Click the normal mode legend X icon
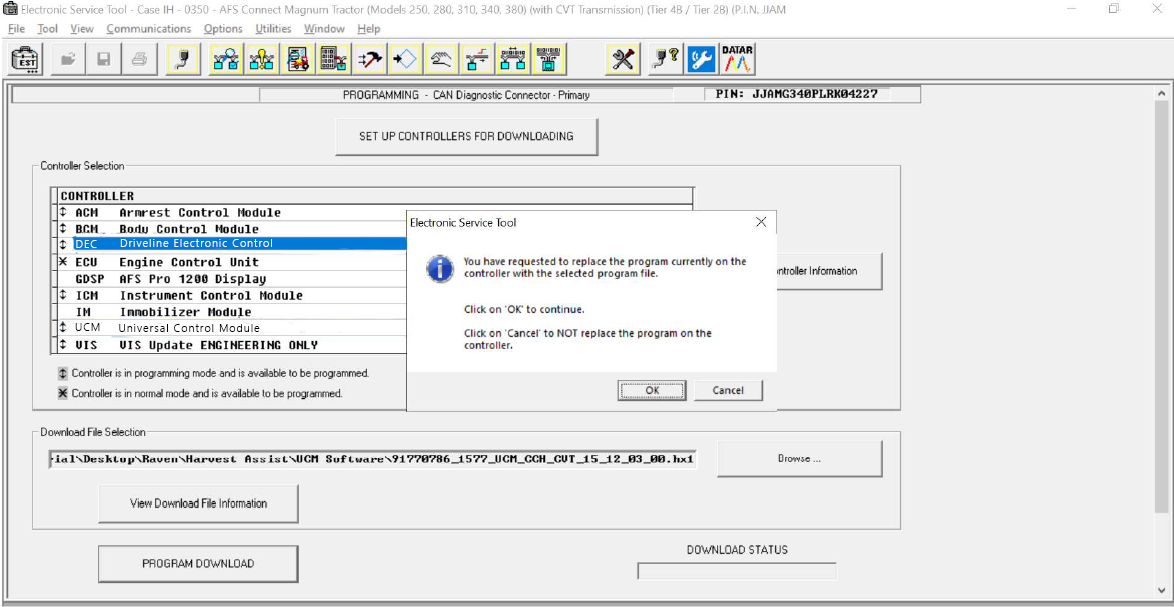 (63, 393)
